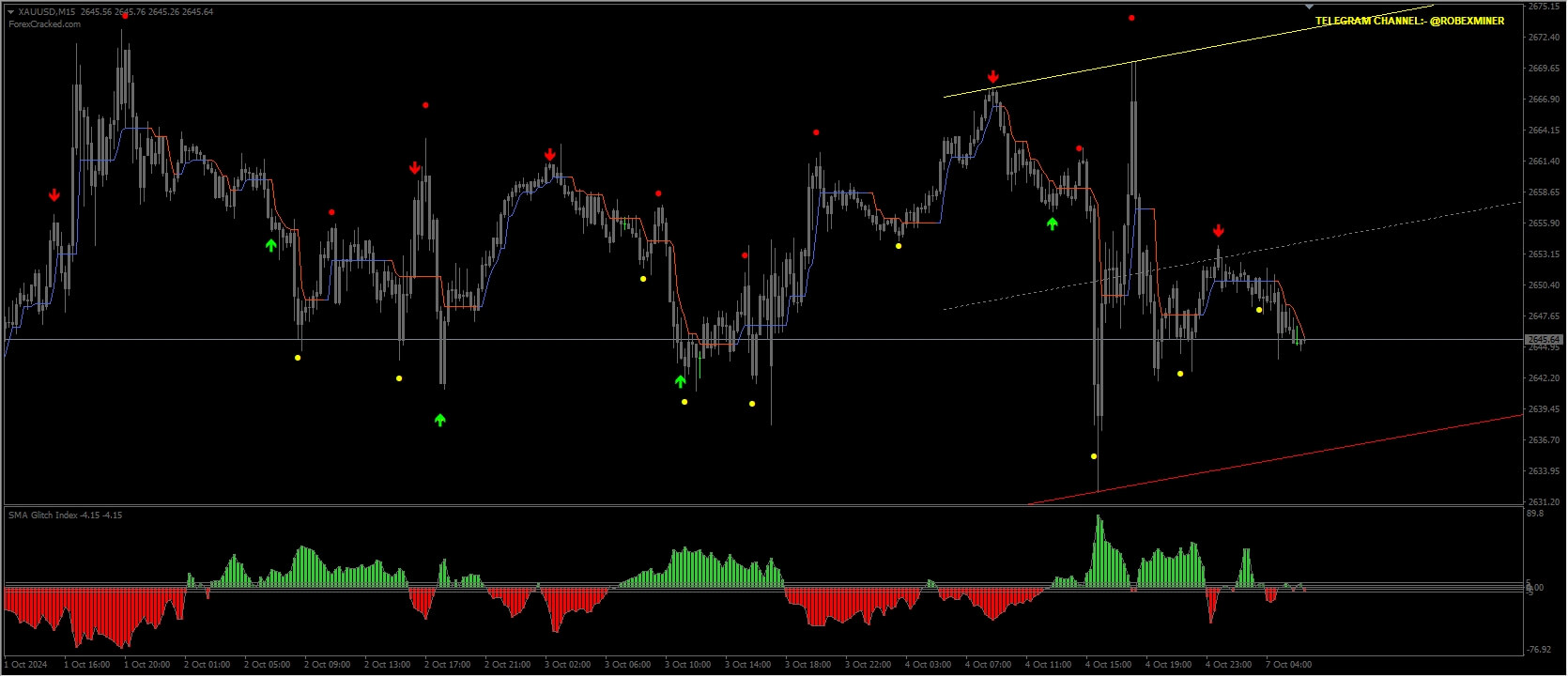Click the 2642.20 price scale label
The height and width of the screenshot is (677, 1568).
point(1545,378)
